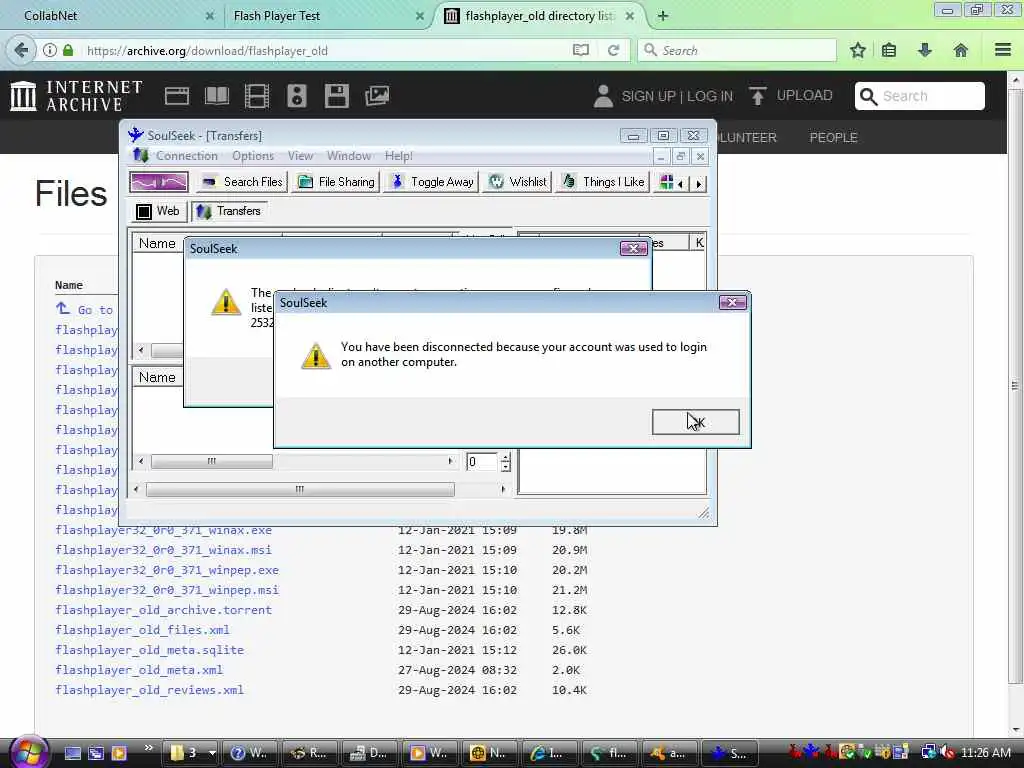Viewport: 1024px width, 768px height.
Task: Close the front SoulSeek disconnected dialog
Action: [x=732, y=302]
